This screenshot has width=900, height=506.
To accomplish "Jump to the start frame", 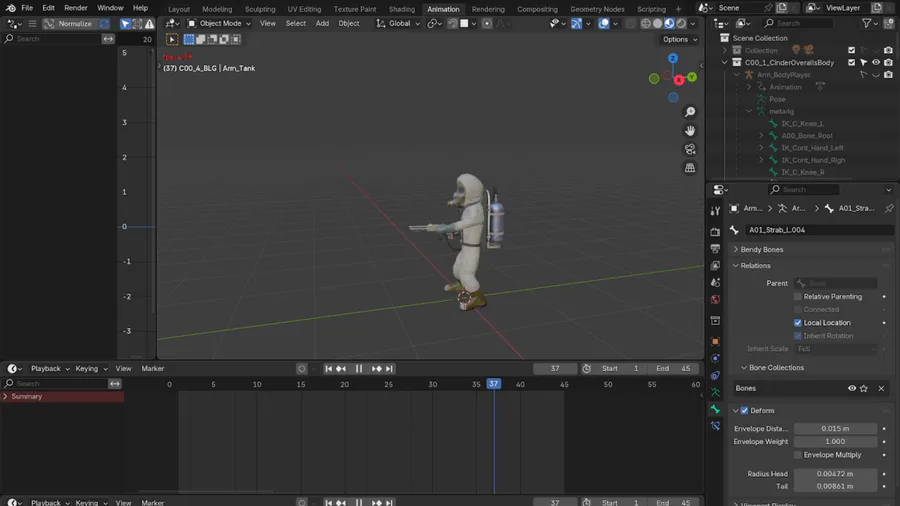I will pyautogui.click(x=328, y=368).
